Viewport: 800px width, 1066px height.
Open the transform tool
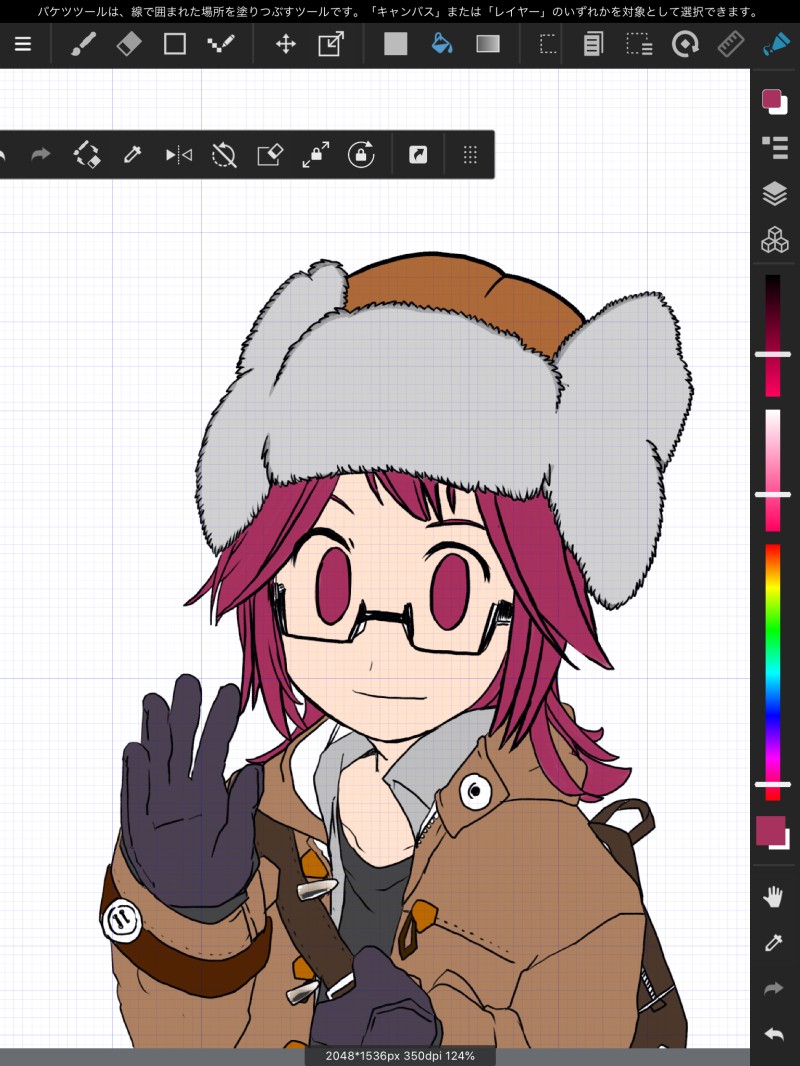coord(331,44)
